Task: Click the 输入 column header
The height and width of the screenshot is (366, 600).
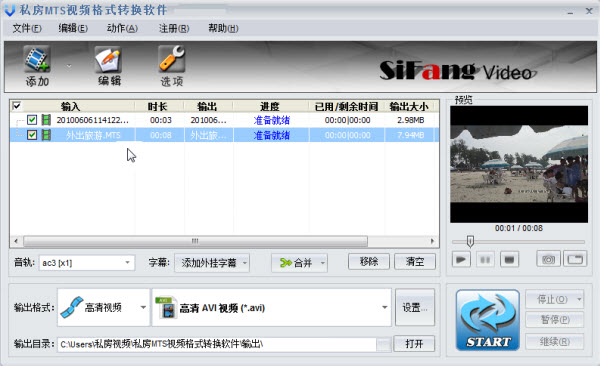Action: 70,106
